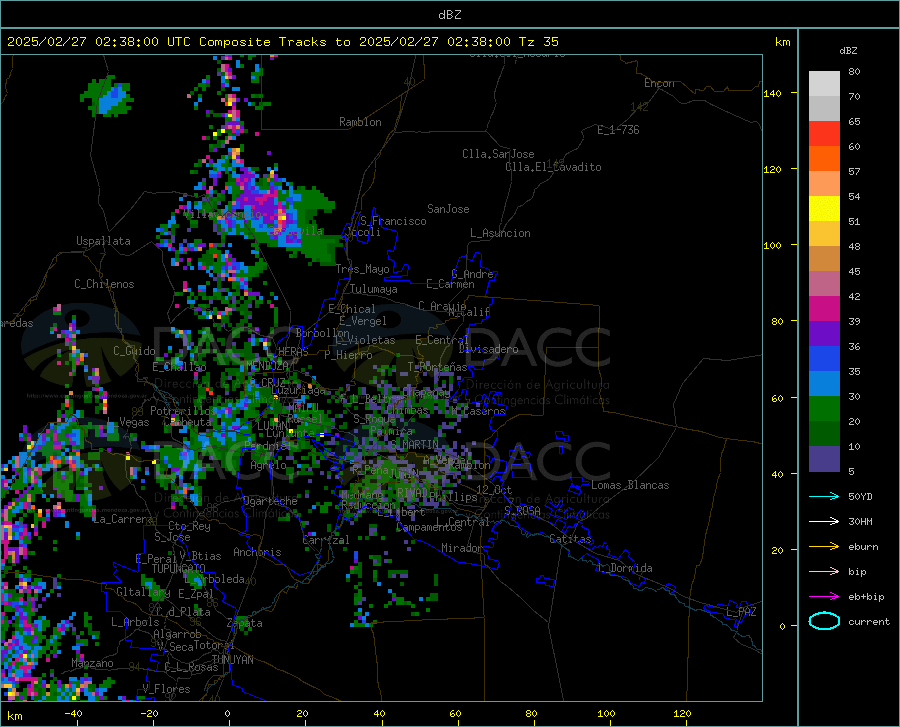
Task: Click the 'C_Guido' map label
Action: point(134,351)
